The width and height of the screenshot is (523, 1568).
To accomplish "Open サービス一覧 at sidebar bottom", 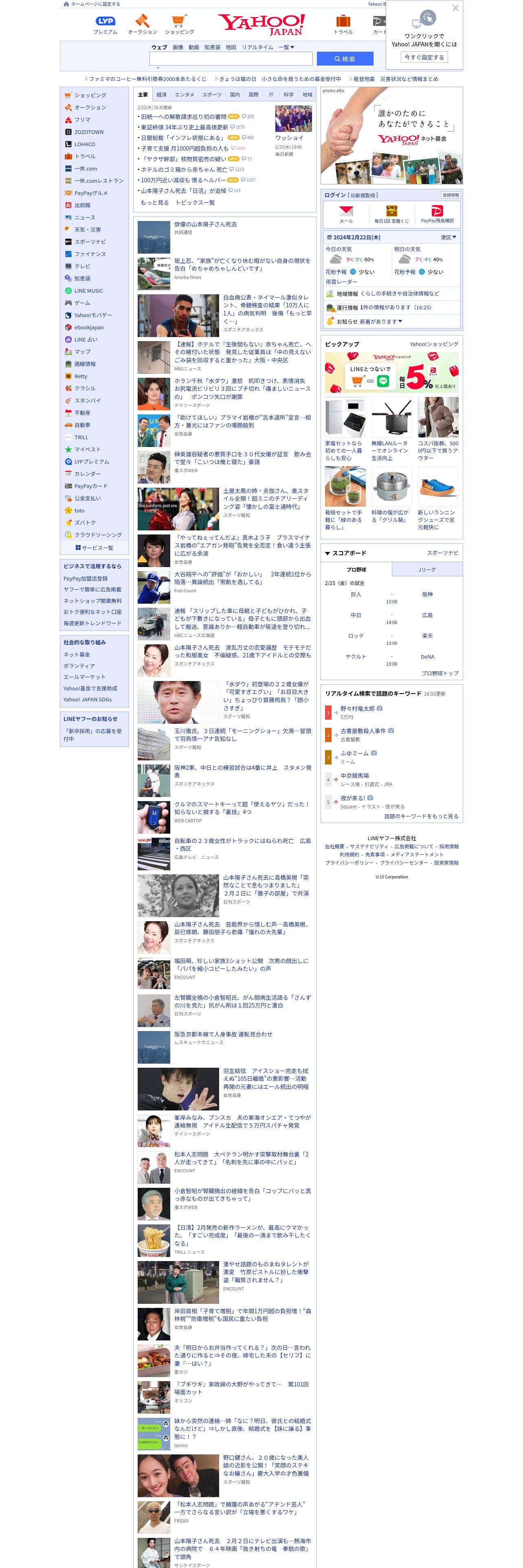I will (94, 548).
